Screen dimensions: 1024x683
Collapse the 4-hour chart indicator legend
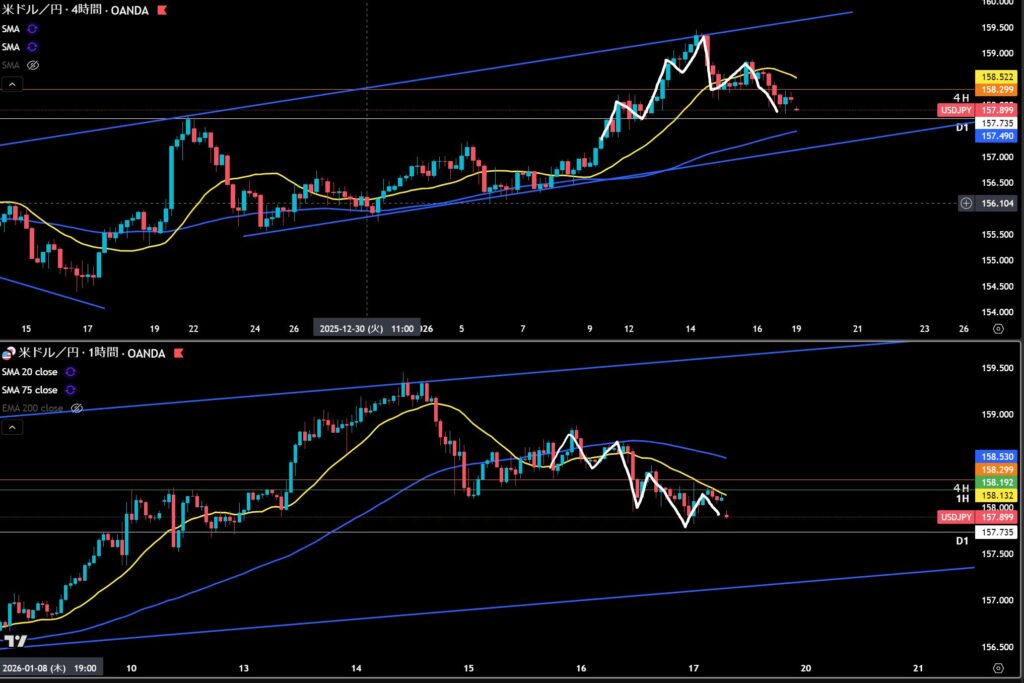[12, 85]
